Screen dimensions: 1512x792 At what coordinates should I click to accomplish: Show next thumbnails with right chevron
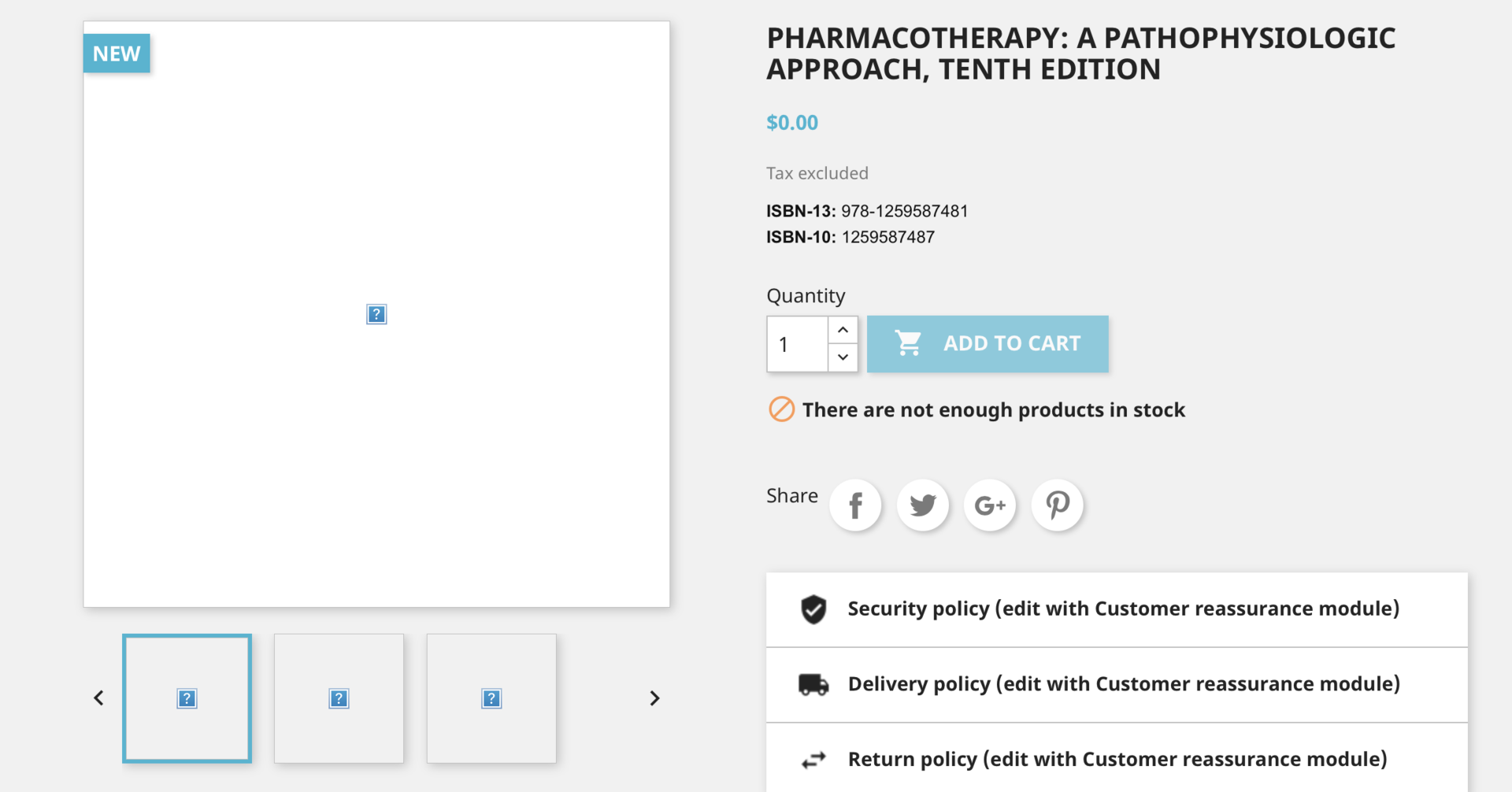(x=654, y=698)
